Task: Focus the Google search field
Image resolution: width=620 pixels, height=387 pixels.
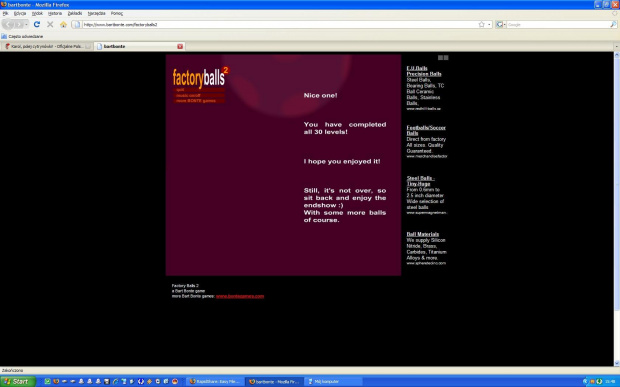Action: (x=558, y=25)
